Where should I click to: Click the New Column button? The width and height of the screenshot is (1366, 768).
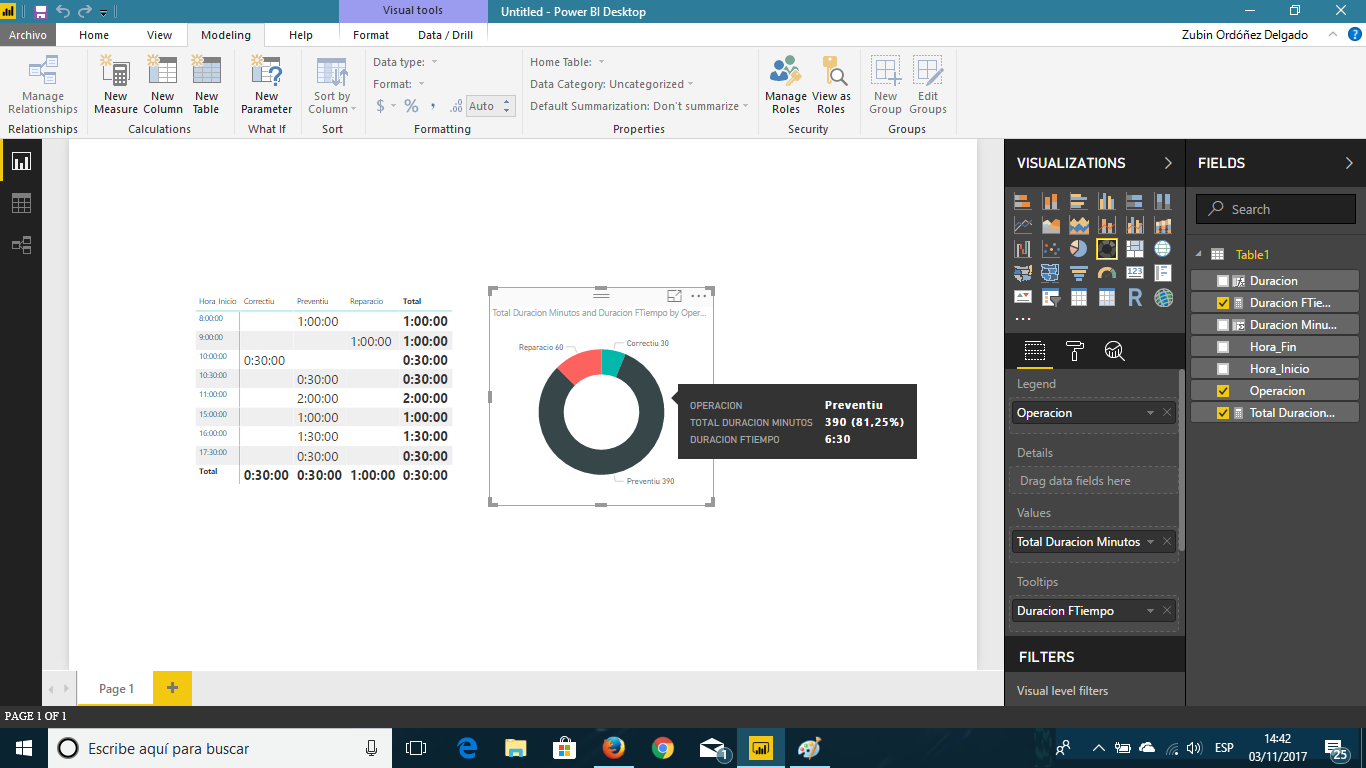(162, 86)
